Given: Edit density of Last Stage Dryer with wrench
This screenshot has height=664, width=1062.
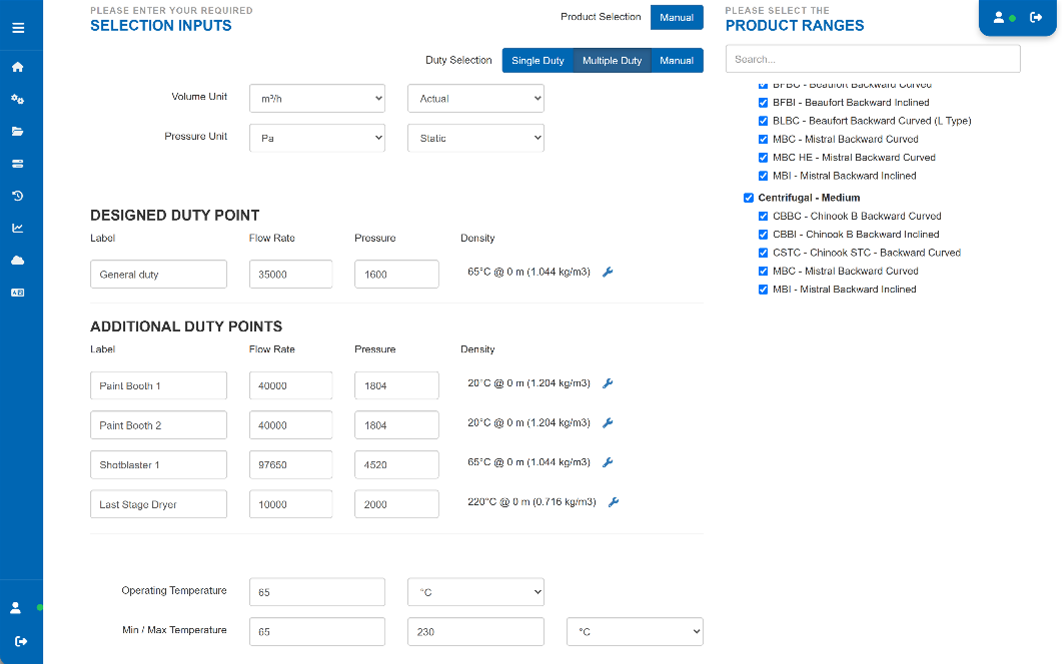Looking at the screenshot, I should (614, 502).
